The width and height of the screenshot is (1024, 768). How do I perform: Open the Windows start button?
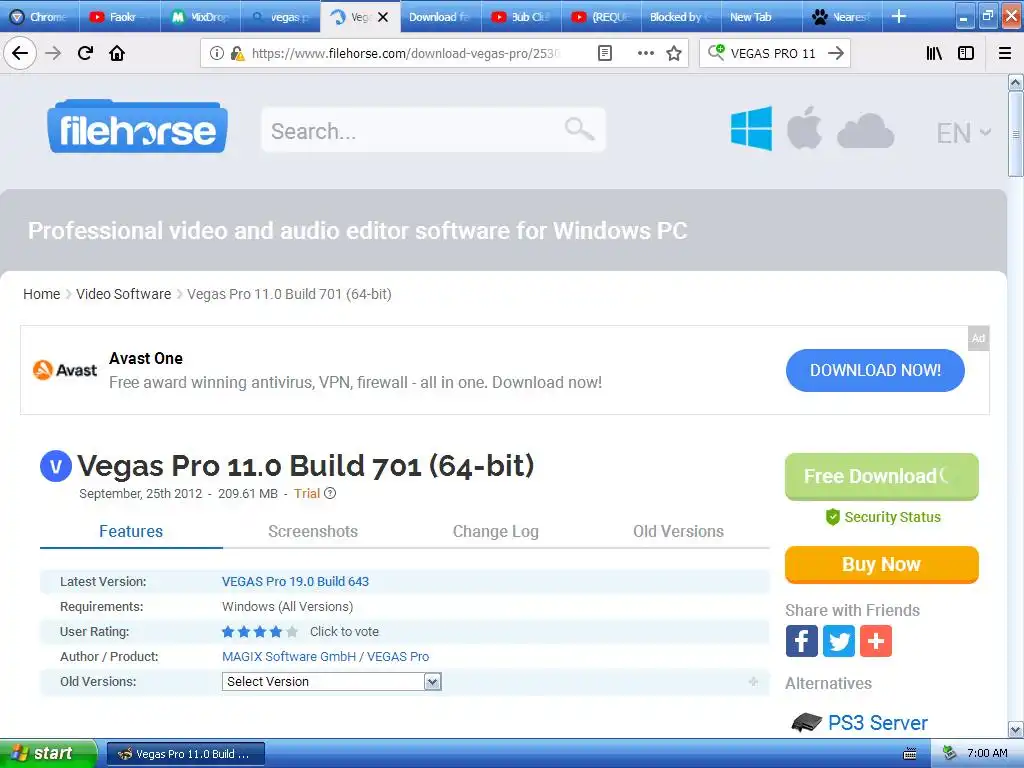pos(48,754)
